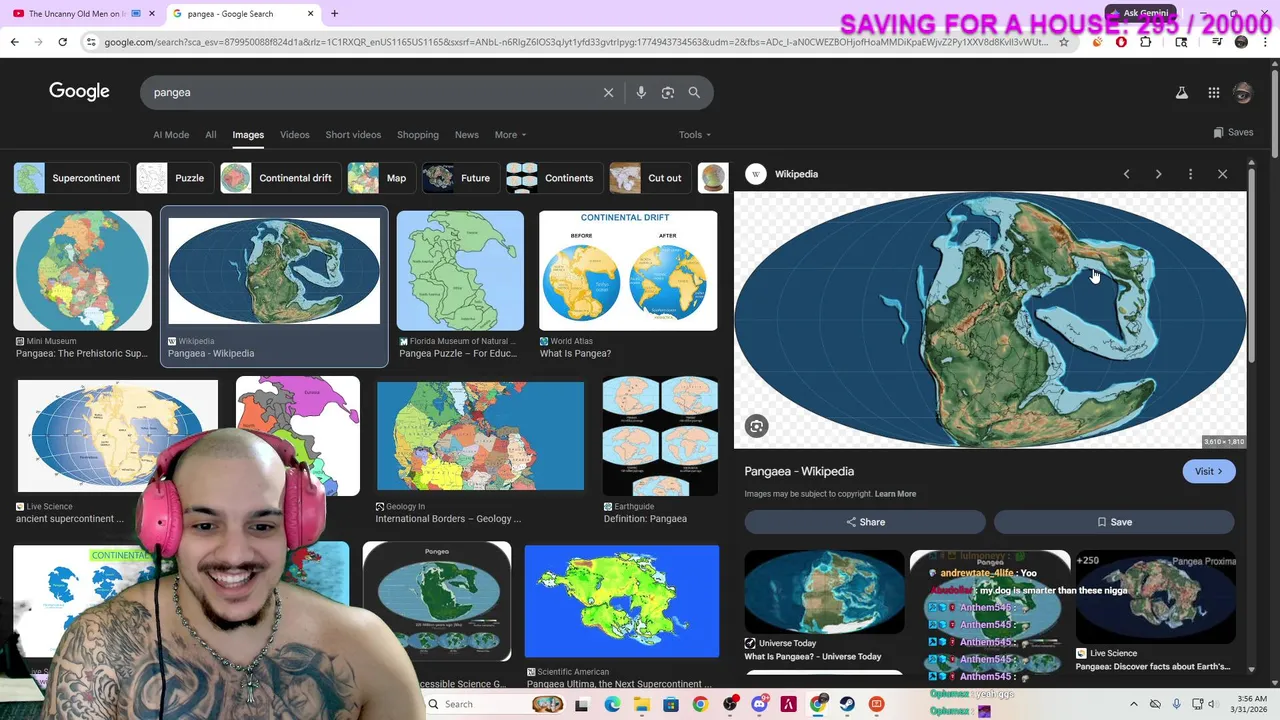Close the pangea Google Search tab
The height and width of the screenshot is (720, 1280).
(310, 14)
